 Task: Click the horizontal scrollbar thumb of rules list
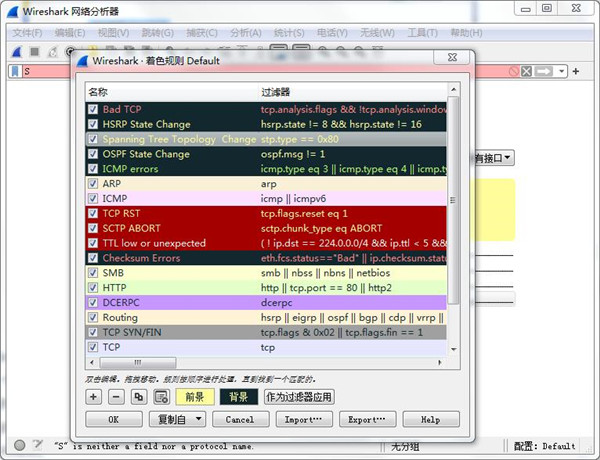[138, 362]
